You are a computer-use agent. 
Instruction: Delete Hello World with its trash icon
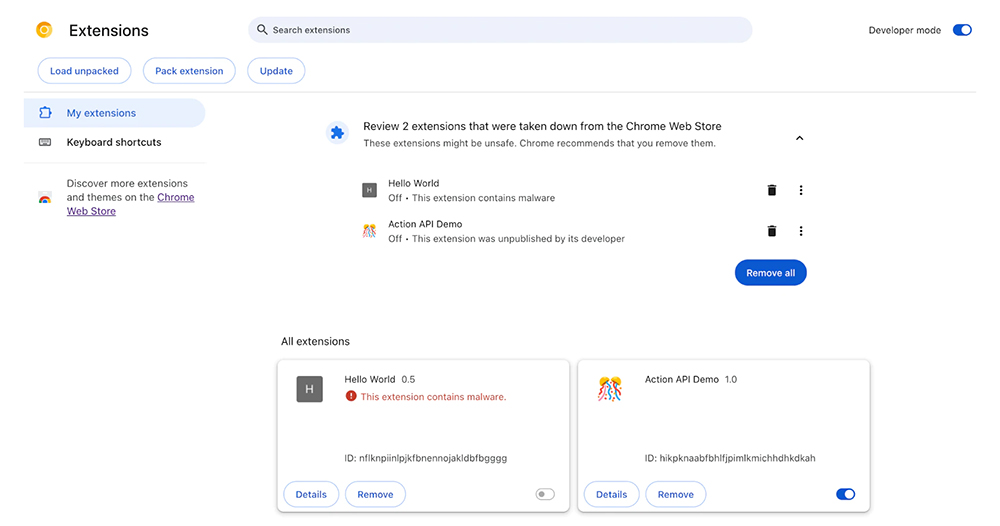pos(772,190)
